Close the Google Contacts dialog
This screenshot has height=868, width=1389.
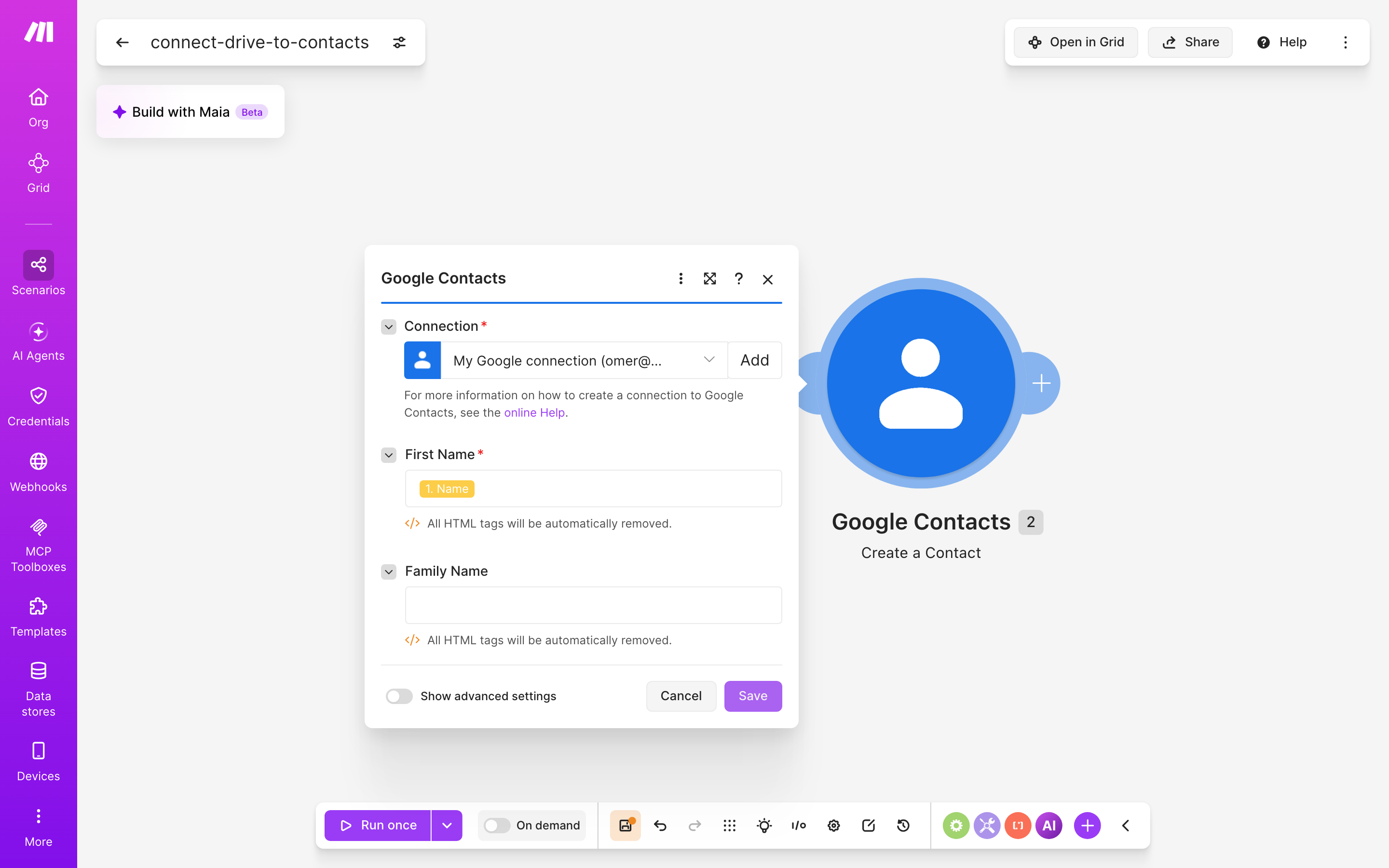click(x=768, y=279)
